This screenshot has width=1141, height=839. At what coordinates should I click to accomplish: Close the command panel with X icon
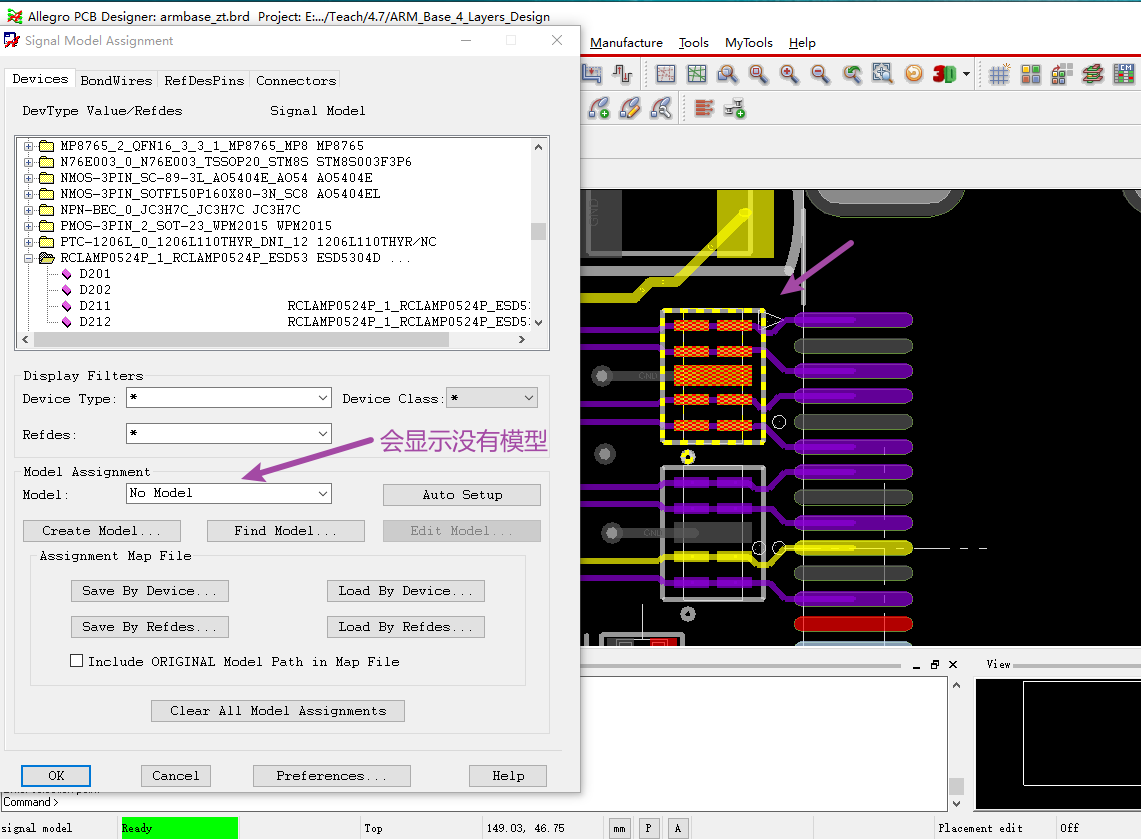(x=953, y=664)
